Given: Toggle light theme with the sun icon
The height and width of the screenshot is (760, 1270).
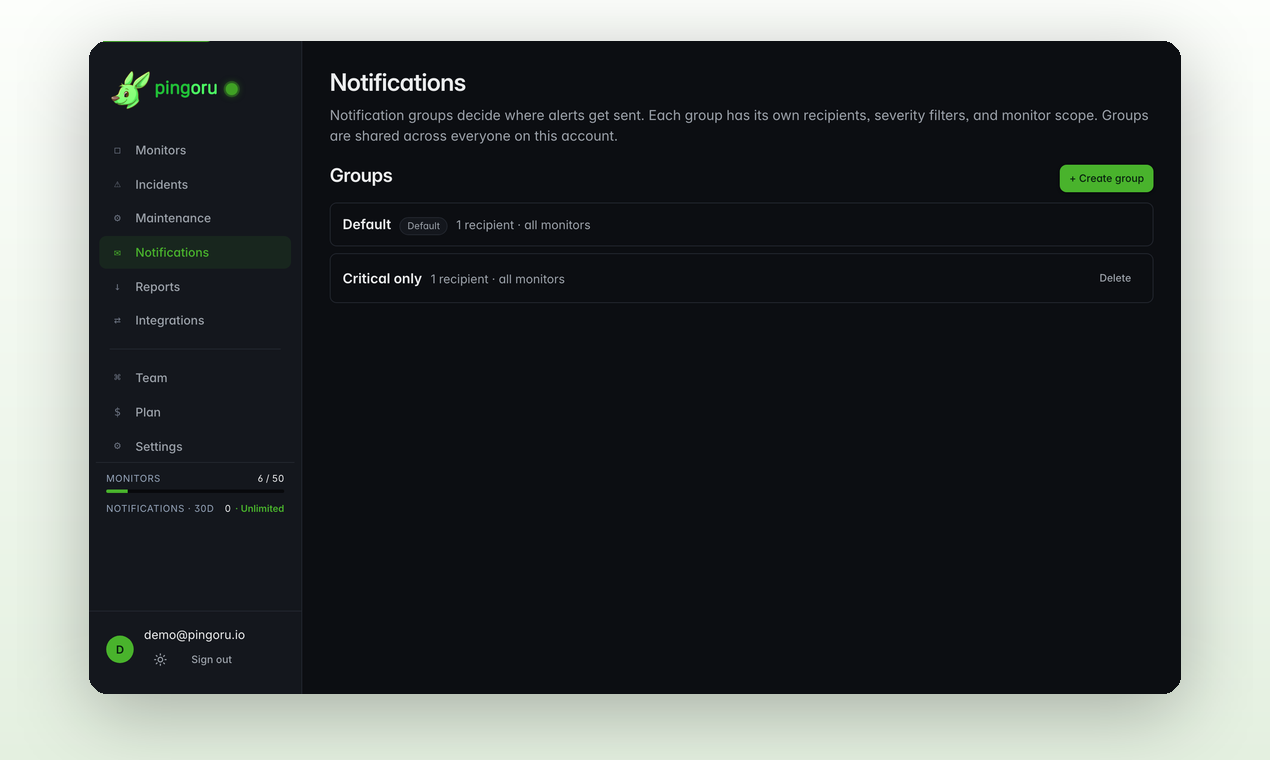Looking at the screenshot, I should pos(160,660).
